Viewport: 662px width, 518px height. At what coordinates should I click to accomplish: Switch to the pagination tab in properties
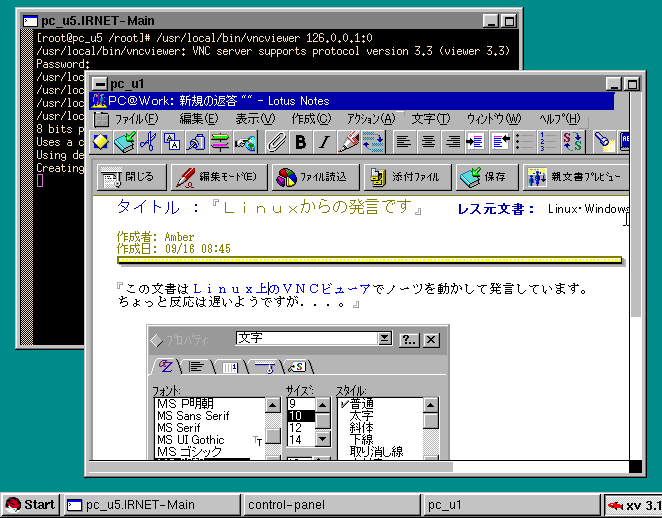[230, 367]
